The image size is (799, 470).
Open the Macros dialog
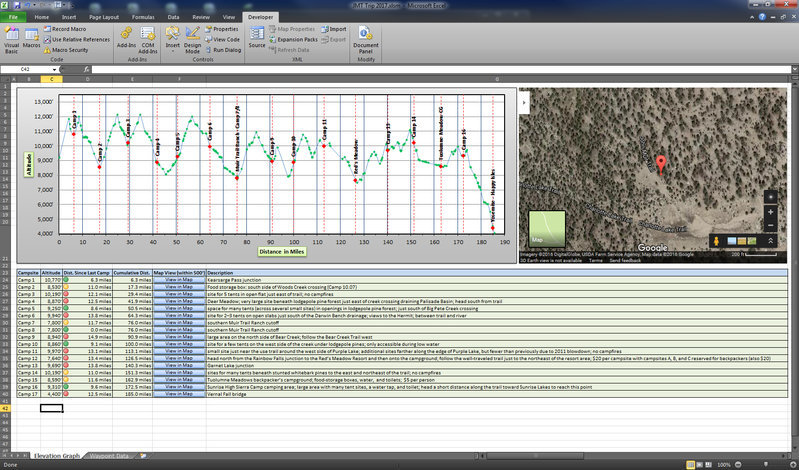tap(31, 39)
